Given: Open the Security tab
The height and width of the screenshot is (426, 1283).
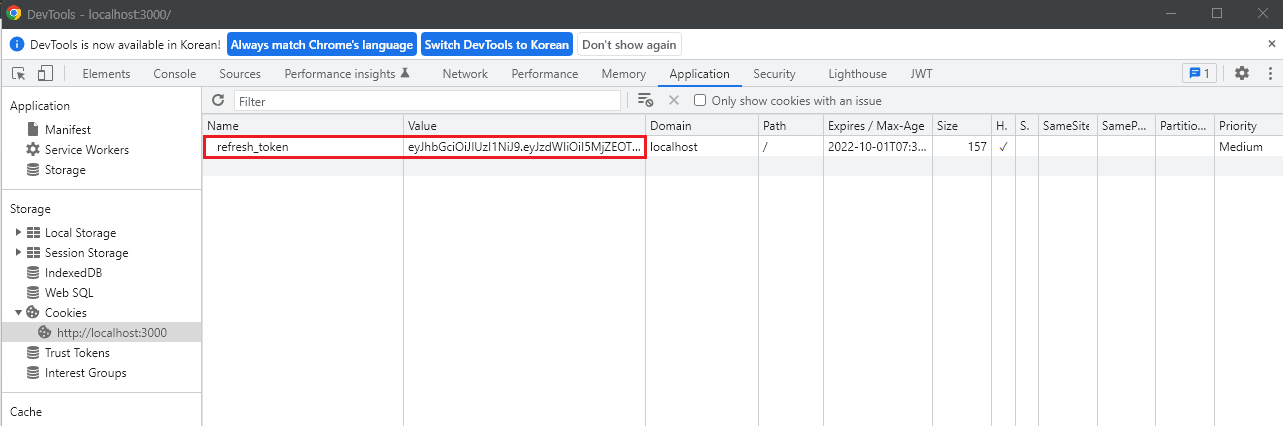Looking at the screenshot, I should 775,74.
